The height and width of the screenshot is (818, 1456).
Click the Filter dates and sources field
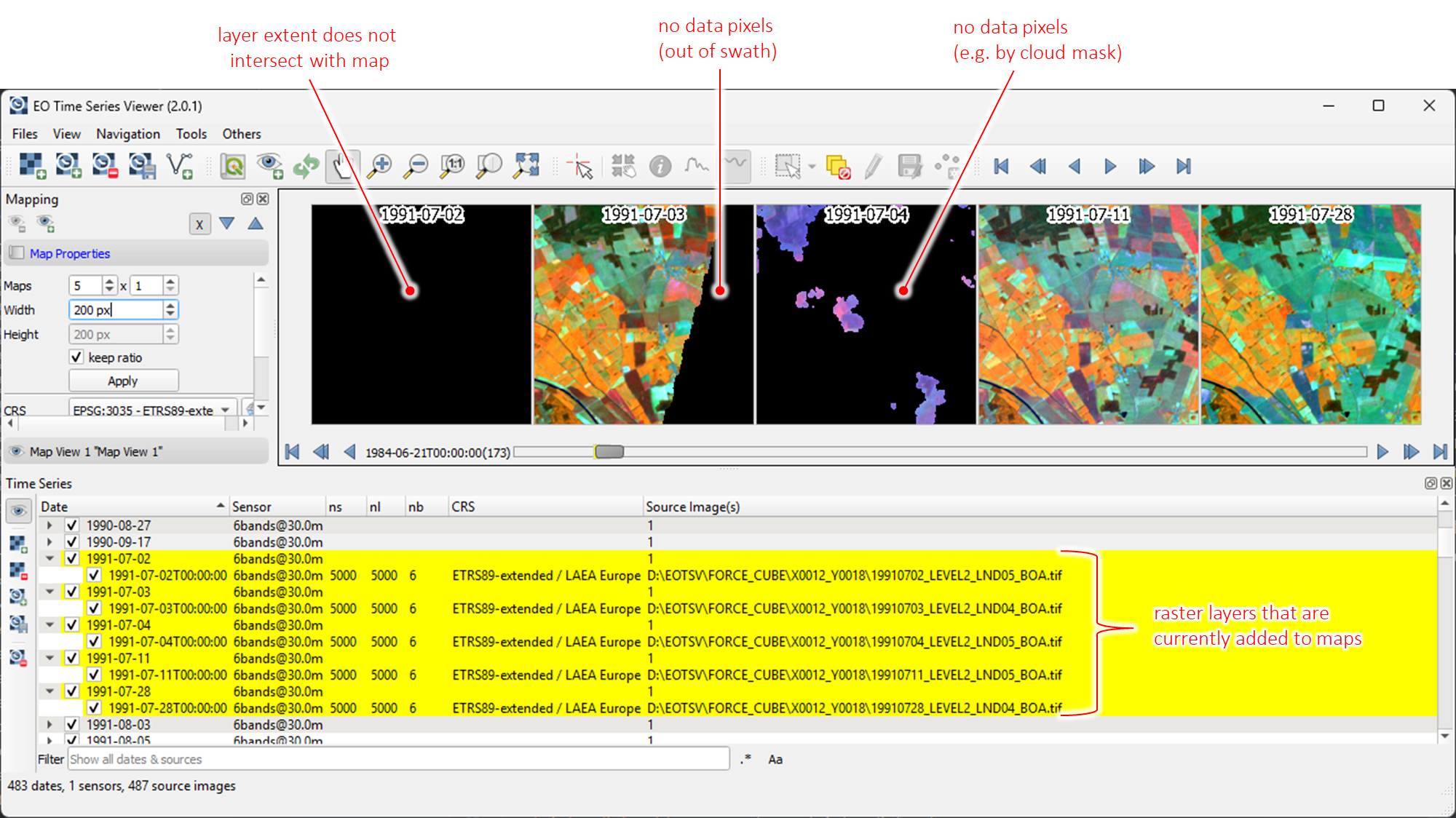(399, 759)
